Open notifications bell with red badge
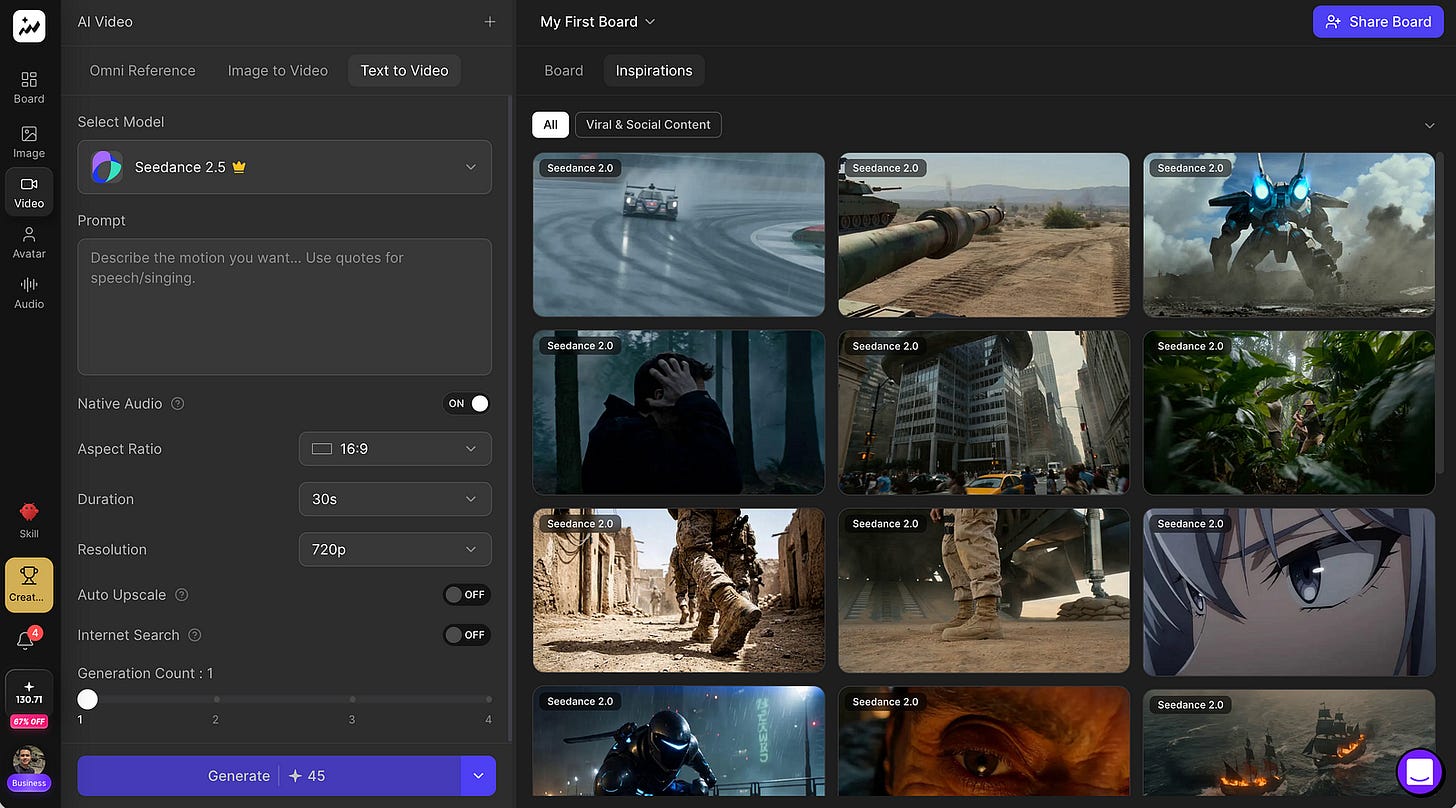The width and height of the screenshot is (1456, 808). (x=27, y=640)
